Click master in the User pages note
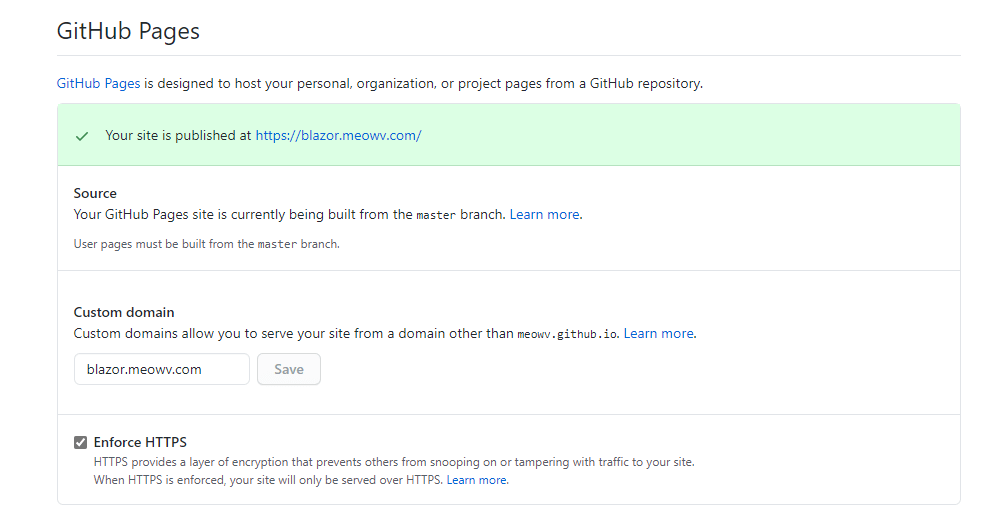1005x529 pixels. [x=277, y=244]
